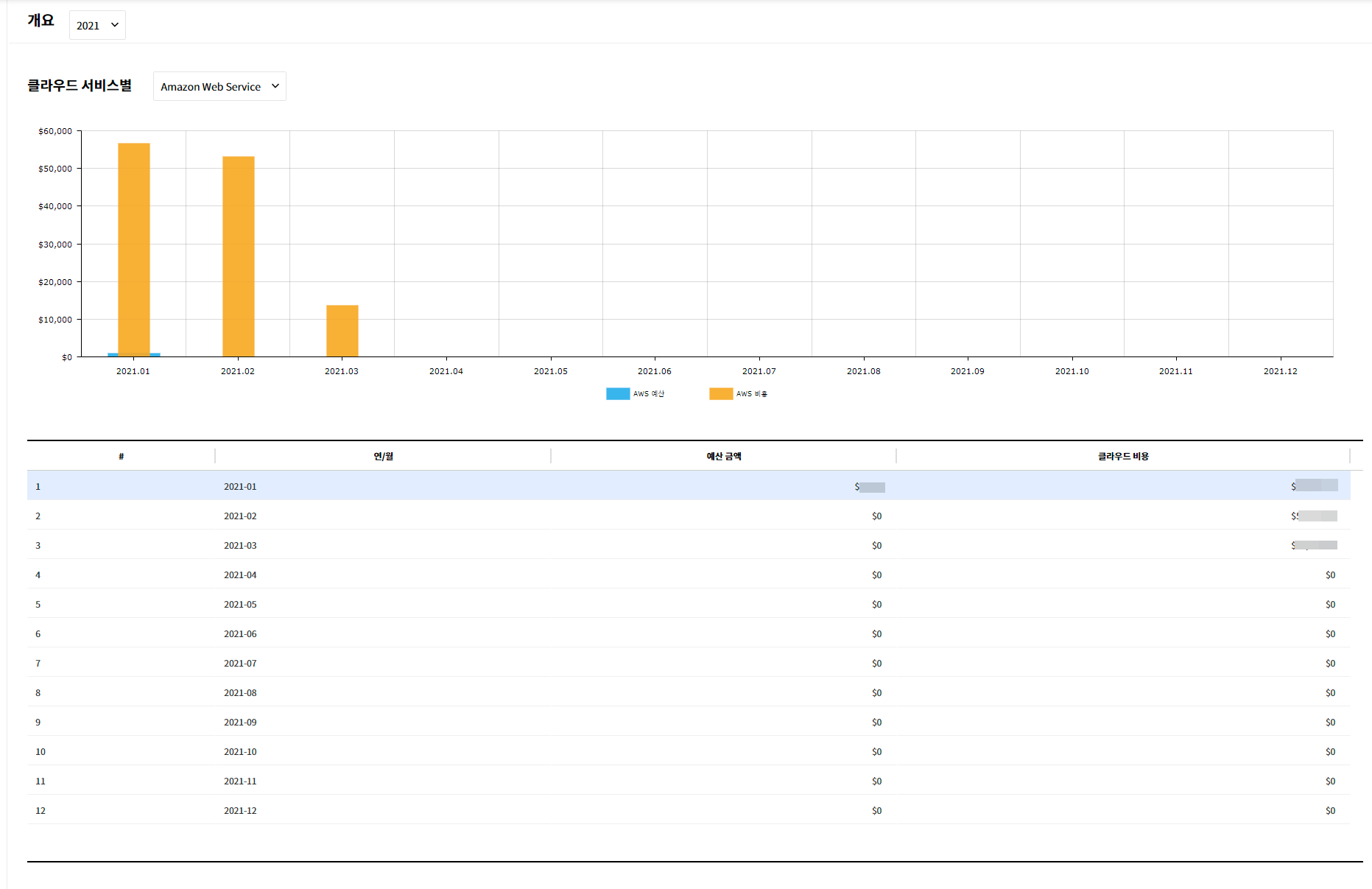Click the 2021.01 orange cost bar

[134, 249]
